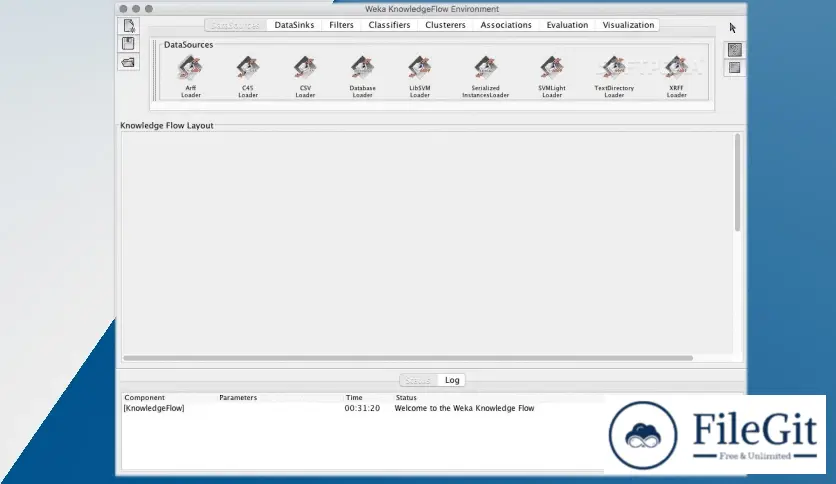The width and height of the screenshot is (836, 484).
Task: Open the Filters tab
Action: click(x=341, y=25)
